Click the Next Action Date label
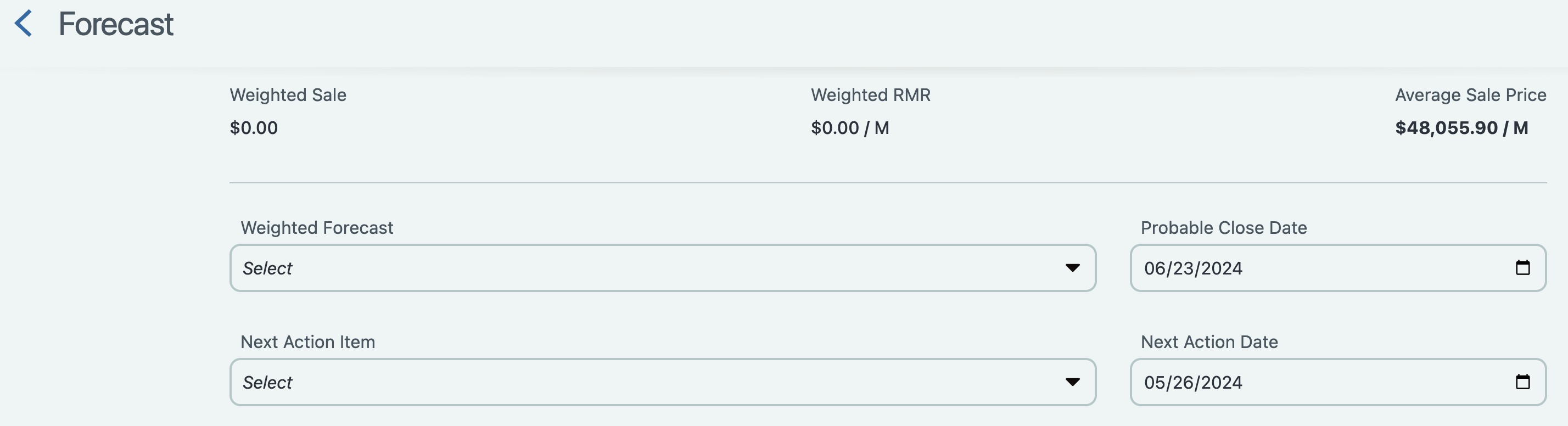The height and width of the screenshot is (426, 1568). click(x=1209, y=342)
